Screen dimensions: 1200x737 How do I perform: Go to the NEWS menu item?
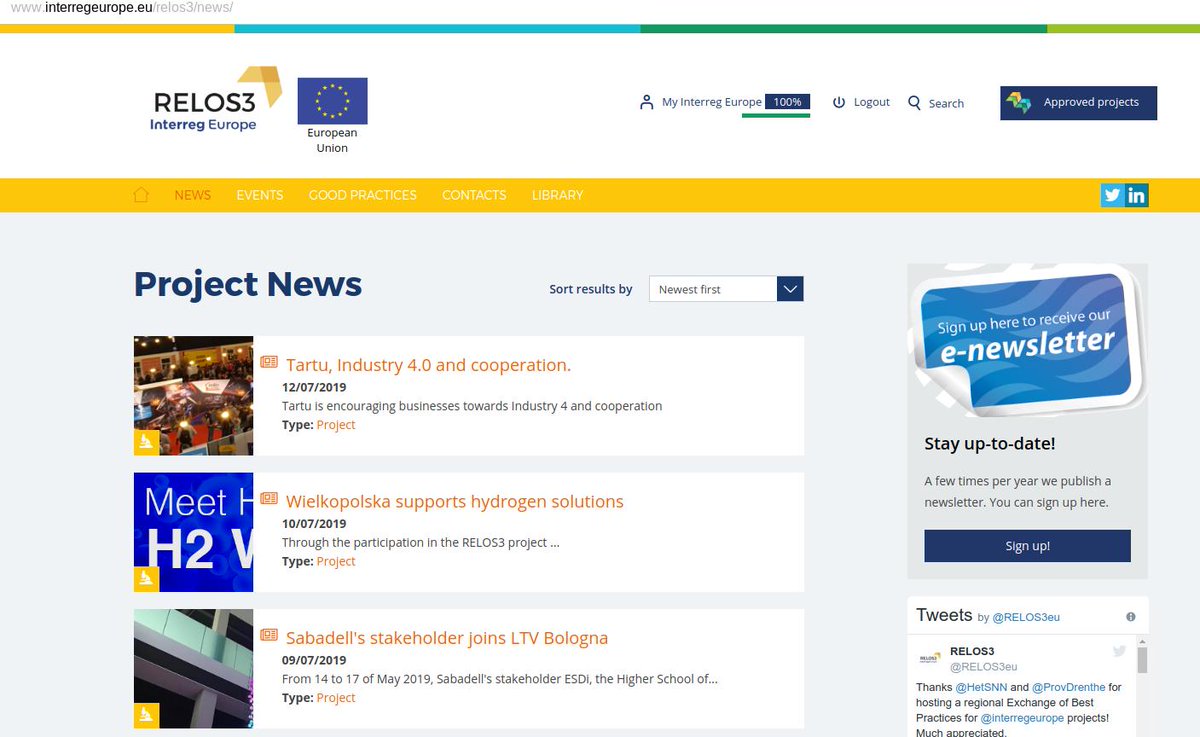pyautogui.click(x=193, y=195)
